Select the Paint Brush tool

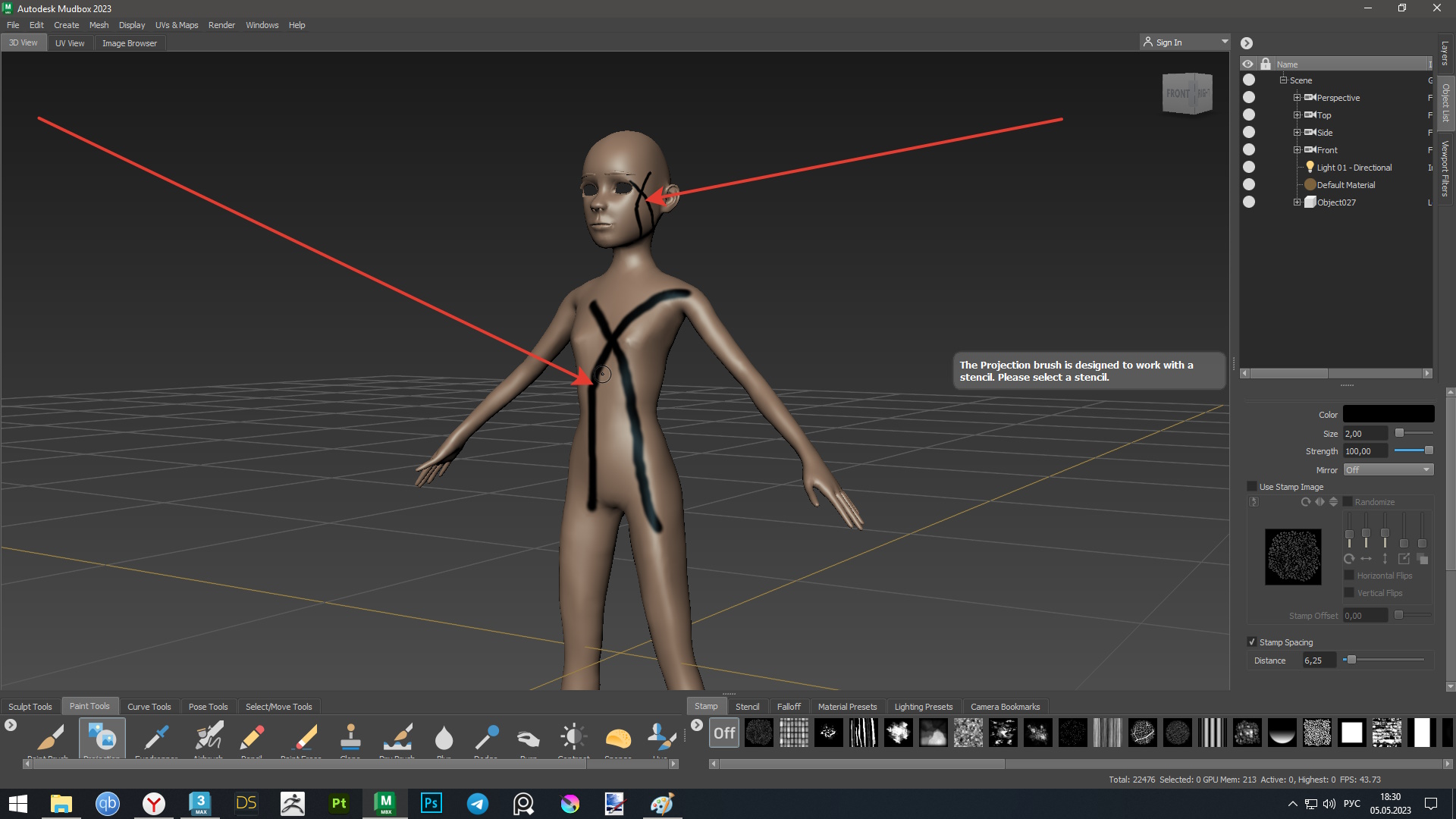click(x=50, y=736)
